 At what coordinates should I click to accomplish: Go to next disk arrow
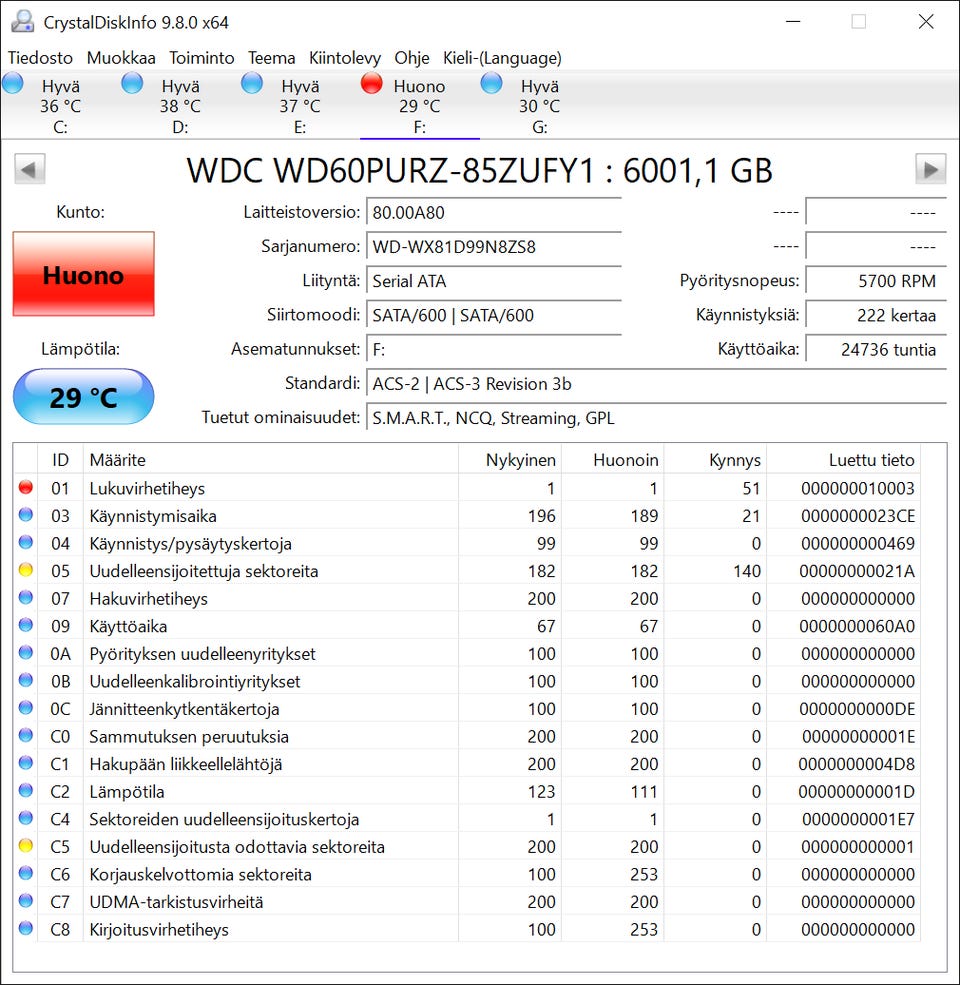(930, 169)
